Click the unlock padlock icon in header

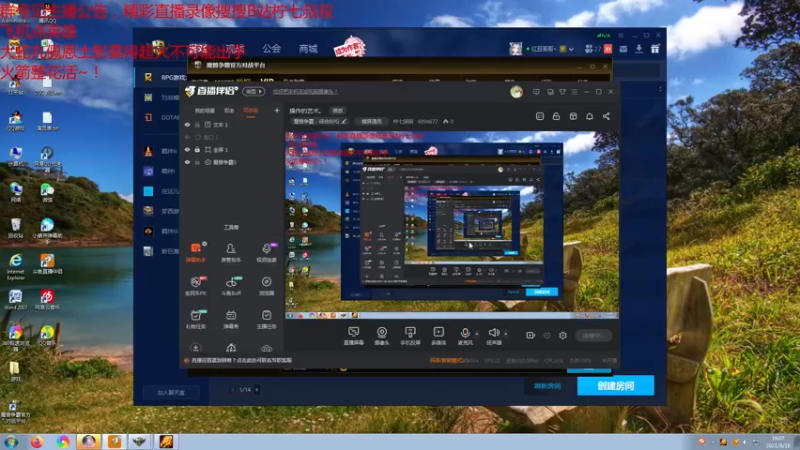[x=556, y=116]
